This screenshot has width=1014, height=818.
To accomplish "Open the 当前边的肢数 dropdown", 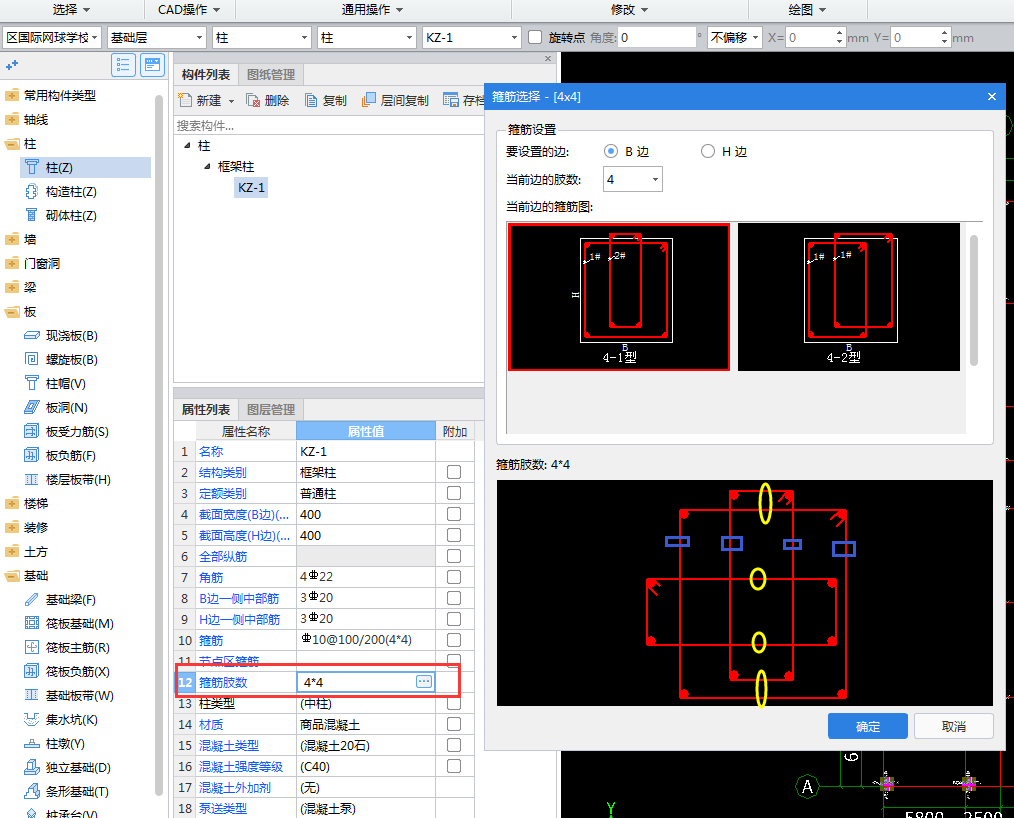I will tap(632, 179).
